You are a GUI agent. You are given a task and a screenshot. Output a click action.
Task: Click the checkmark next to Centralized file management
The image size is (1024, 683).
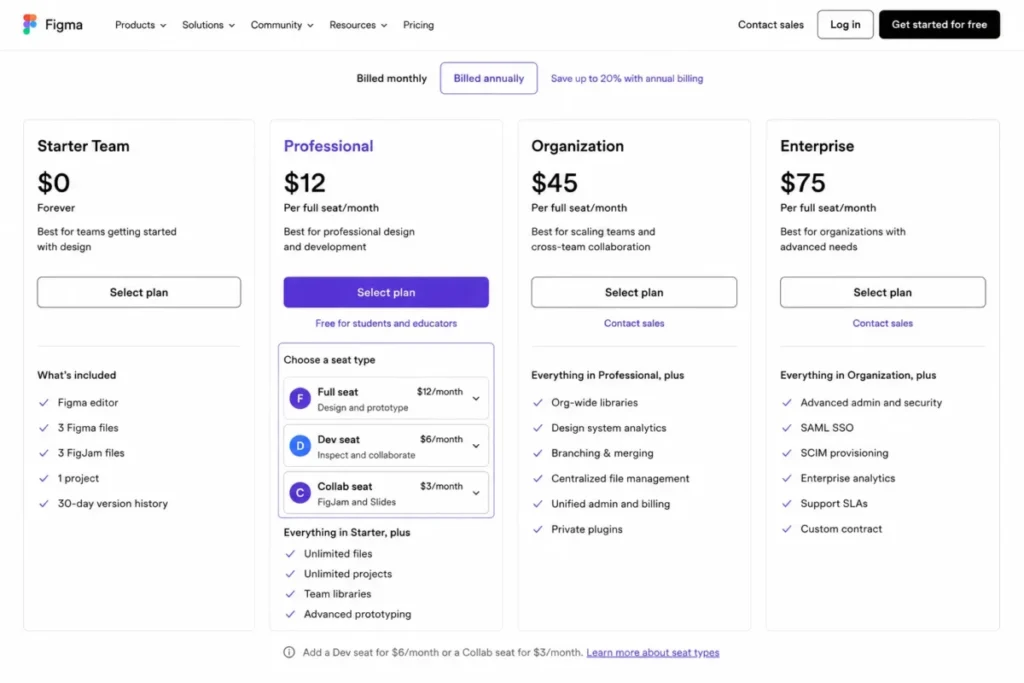537,479
